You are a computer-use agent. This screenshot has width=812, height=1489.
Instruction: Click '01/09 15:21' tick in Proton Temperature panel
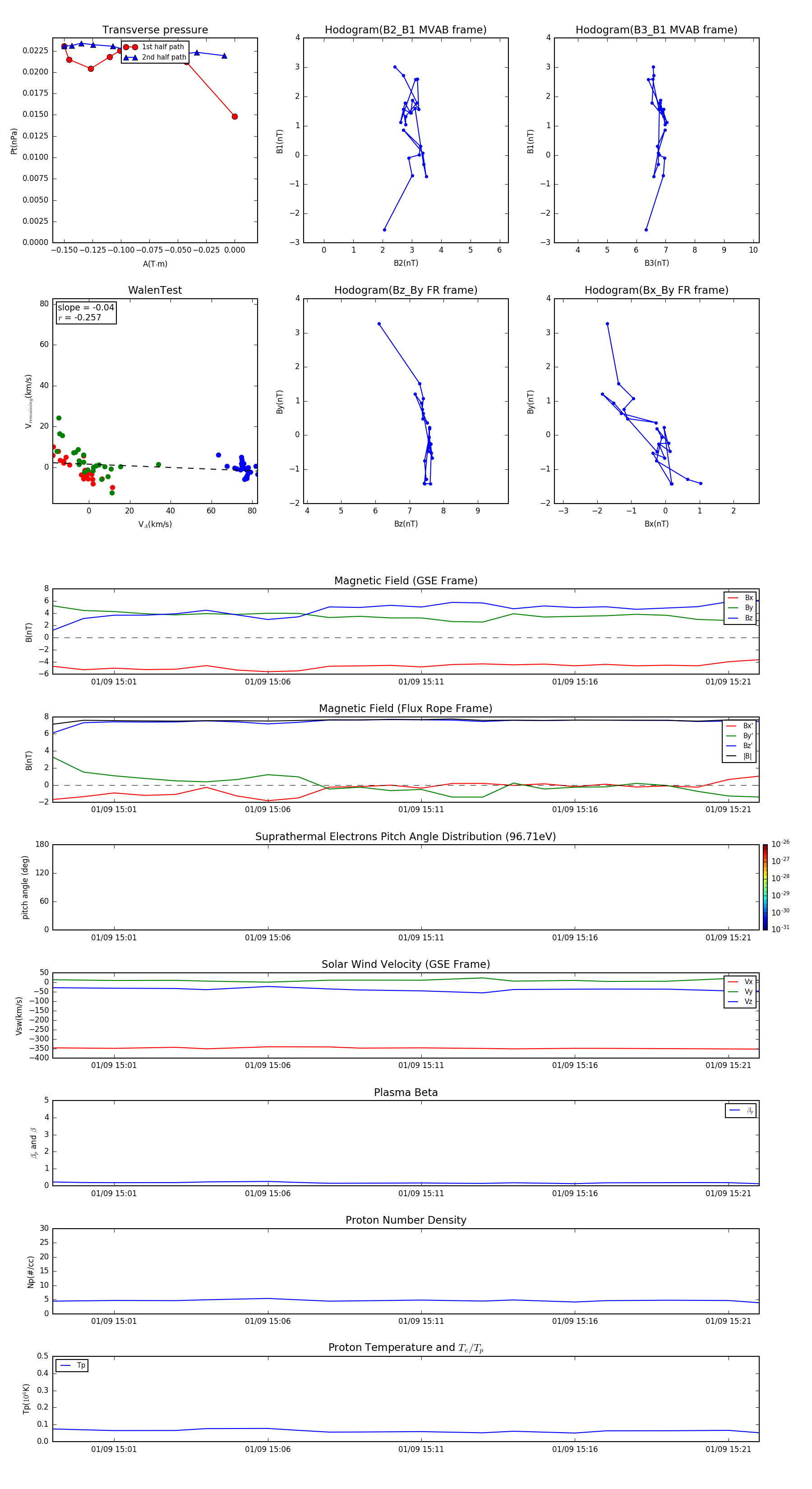pos(728,1449)
